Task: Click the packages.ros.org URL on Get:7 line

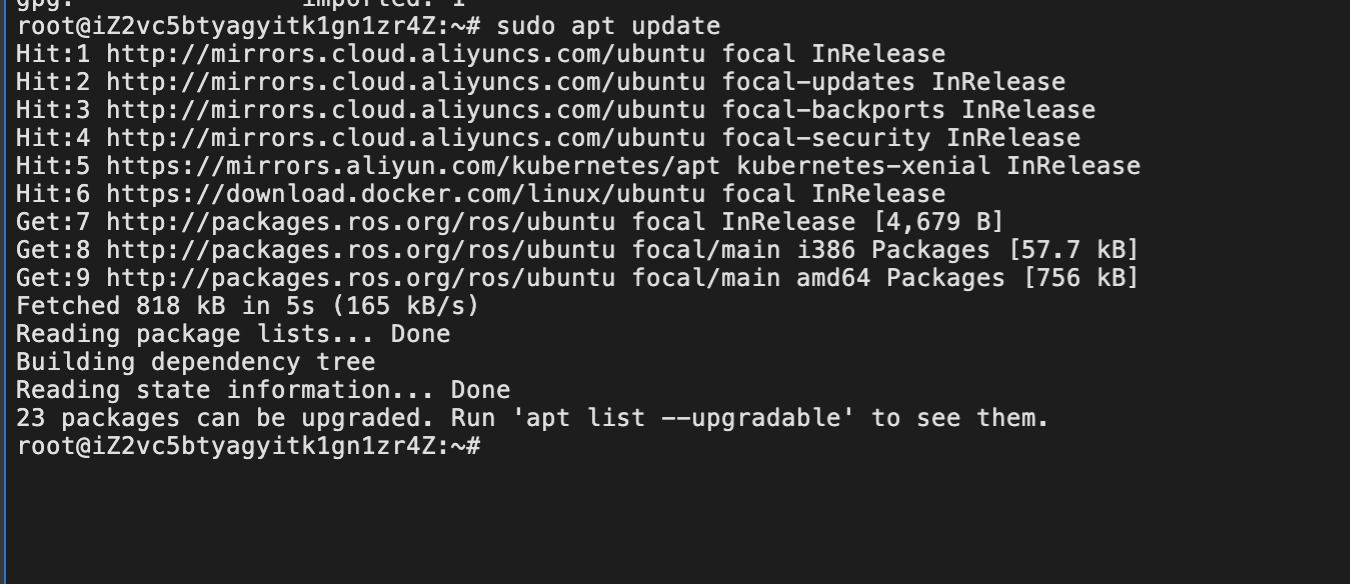Action: (360, 222)
